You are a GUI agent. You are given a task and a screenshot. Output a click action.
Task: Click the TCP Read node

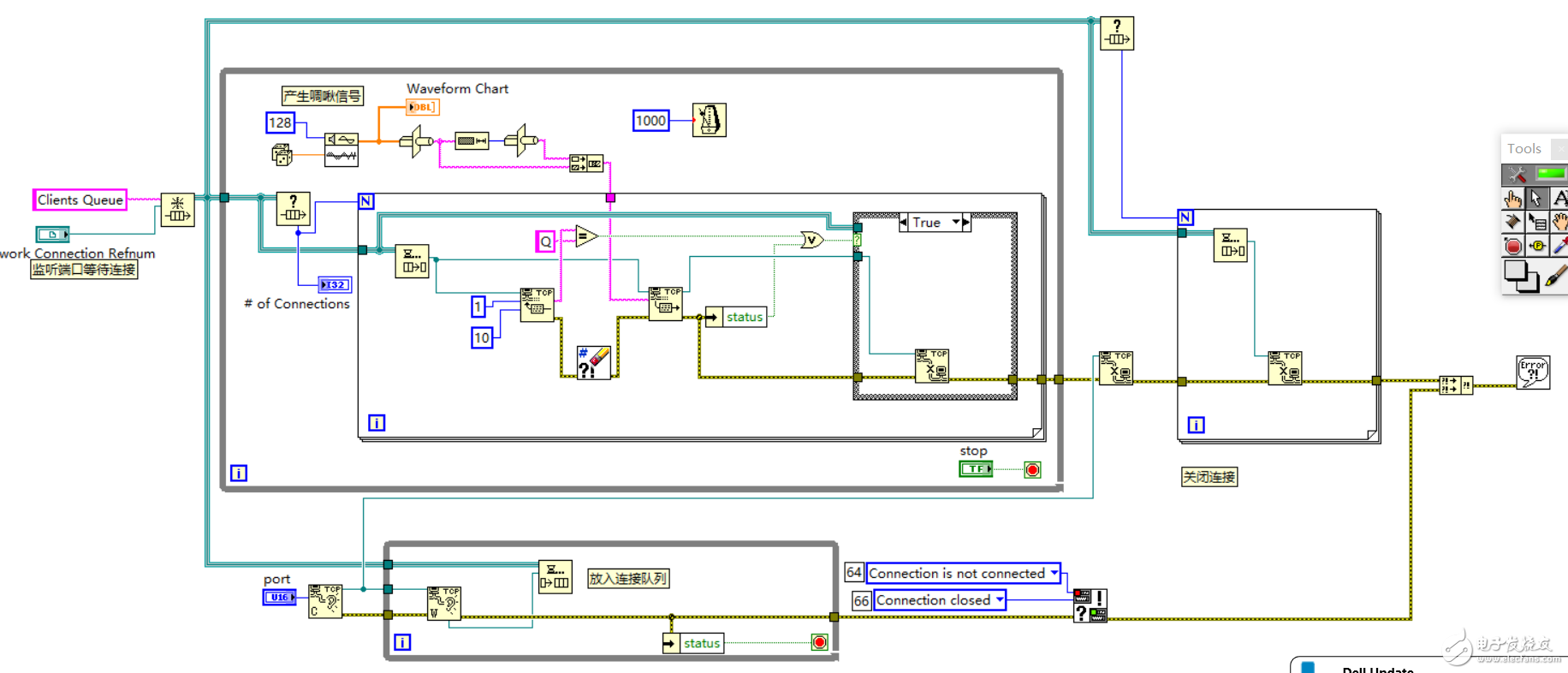pos(538,305)
